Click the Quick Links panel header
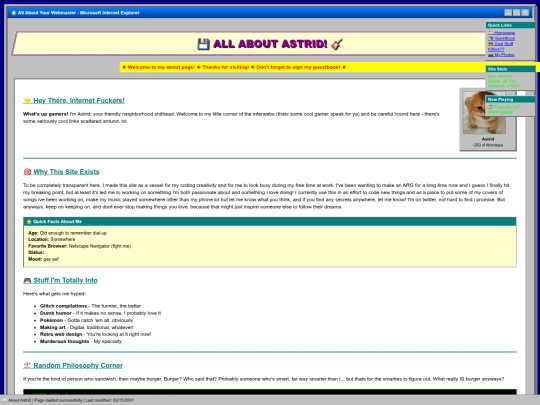 510,25
